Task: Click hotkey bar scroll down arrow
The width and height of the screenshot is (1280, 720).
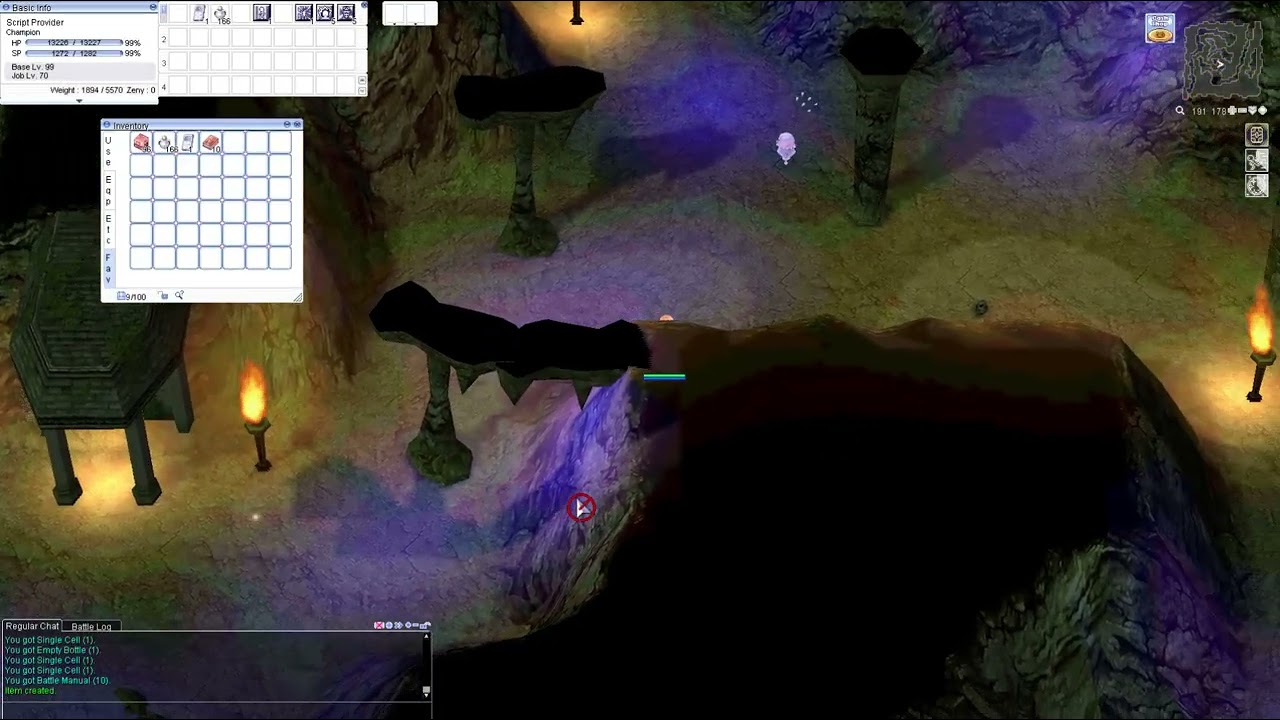Action: click(x=362, y=90)
